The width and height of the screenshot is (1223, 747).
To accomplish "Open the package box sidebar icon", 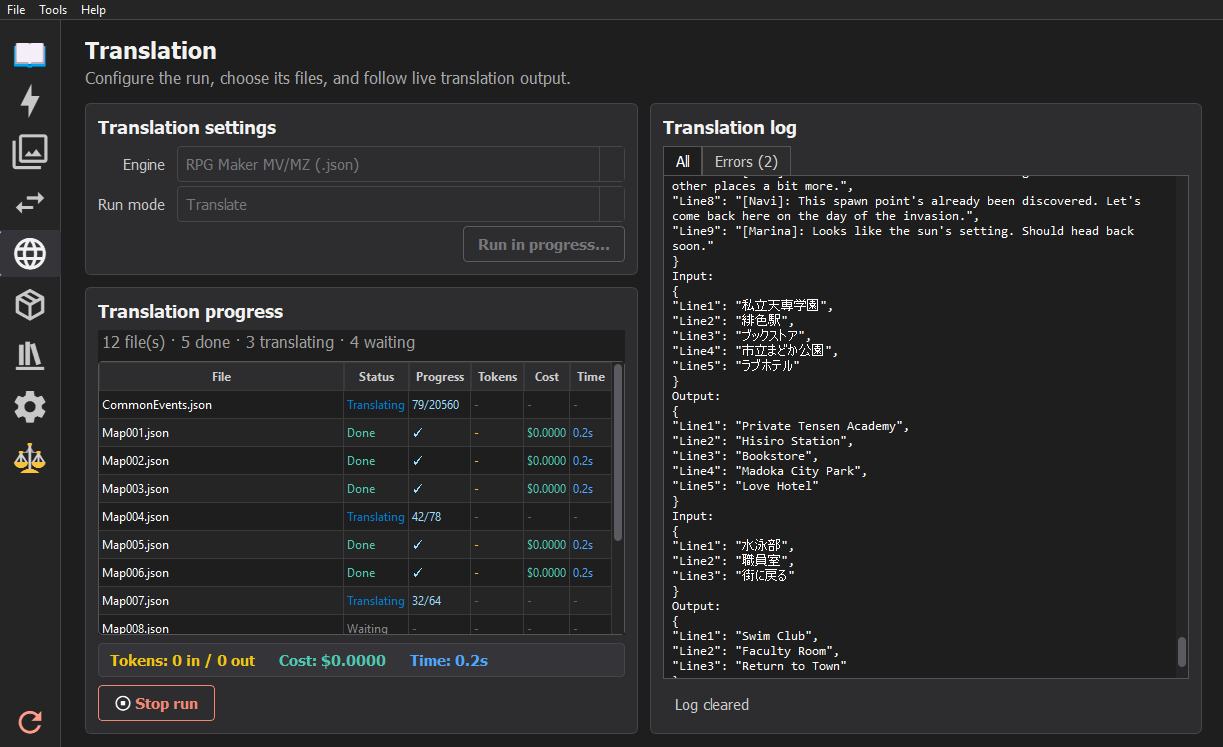I will (x=30, y=305).
